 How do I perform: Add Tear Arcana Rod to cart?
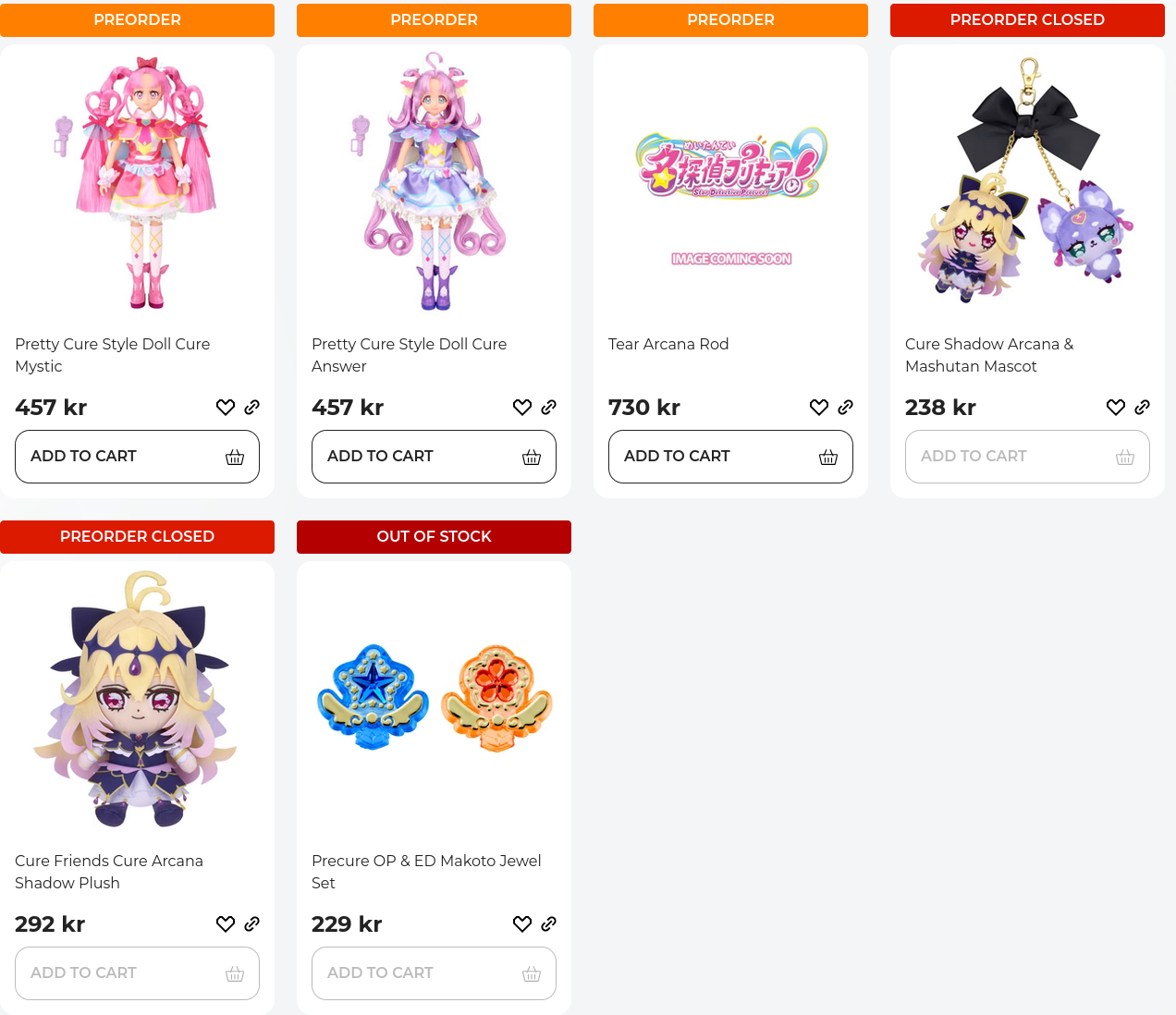(x=730, y=457)
